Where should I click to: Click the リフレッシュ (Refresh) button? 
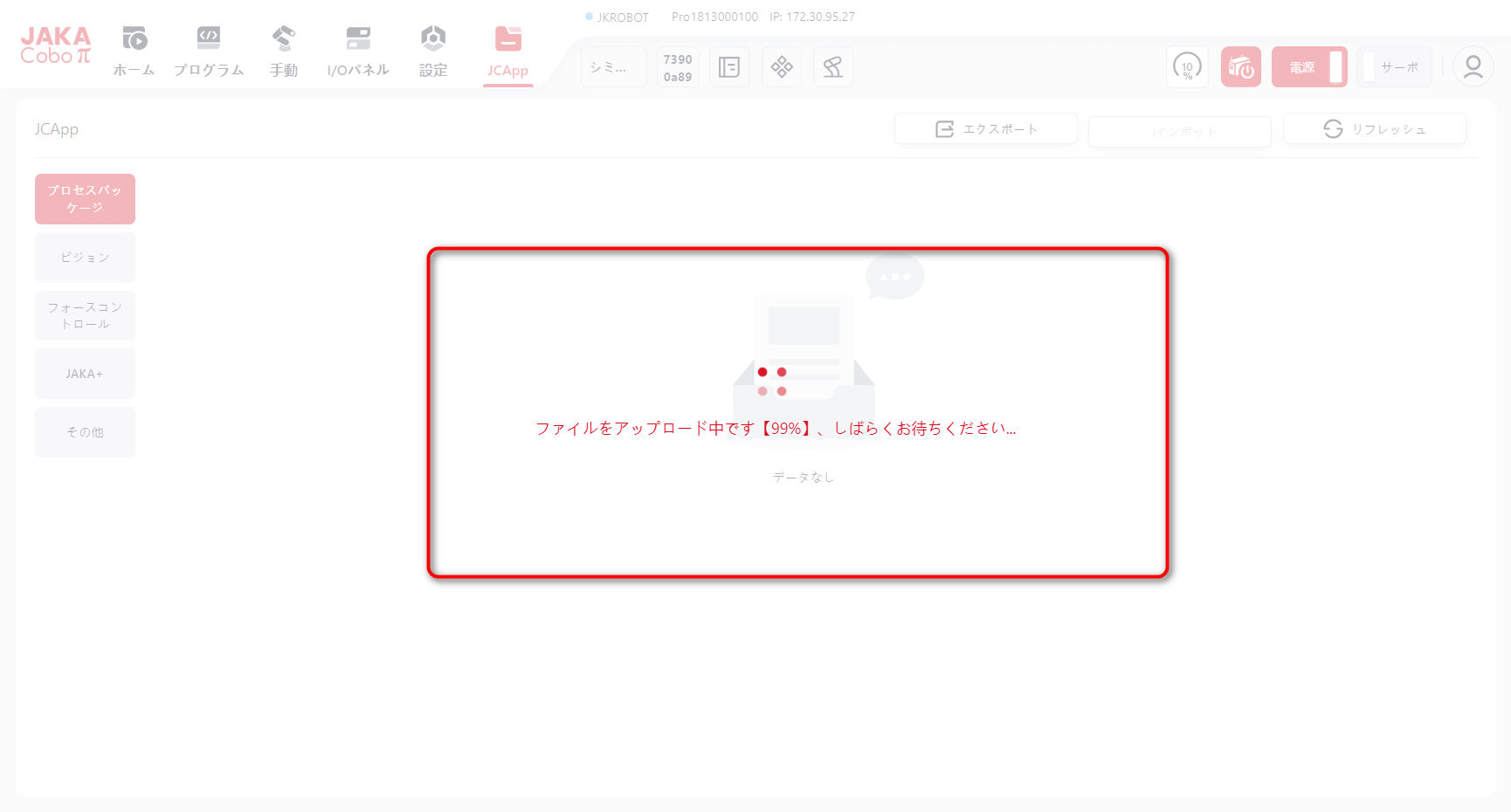coord(1374,129)
